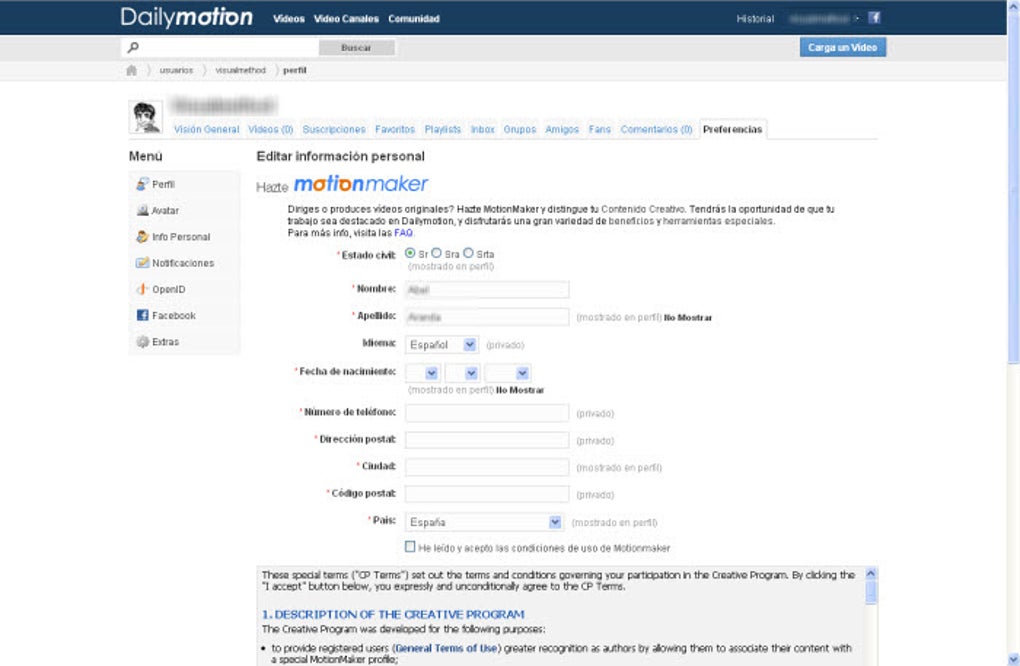
Task: Click the Notificaciones menu icon
Action: (x=142, y=263)
